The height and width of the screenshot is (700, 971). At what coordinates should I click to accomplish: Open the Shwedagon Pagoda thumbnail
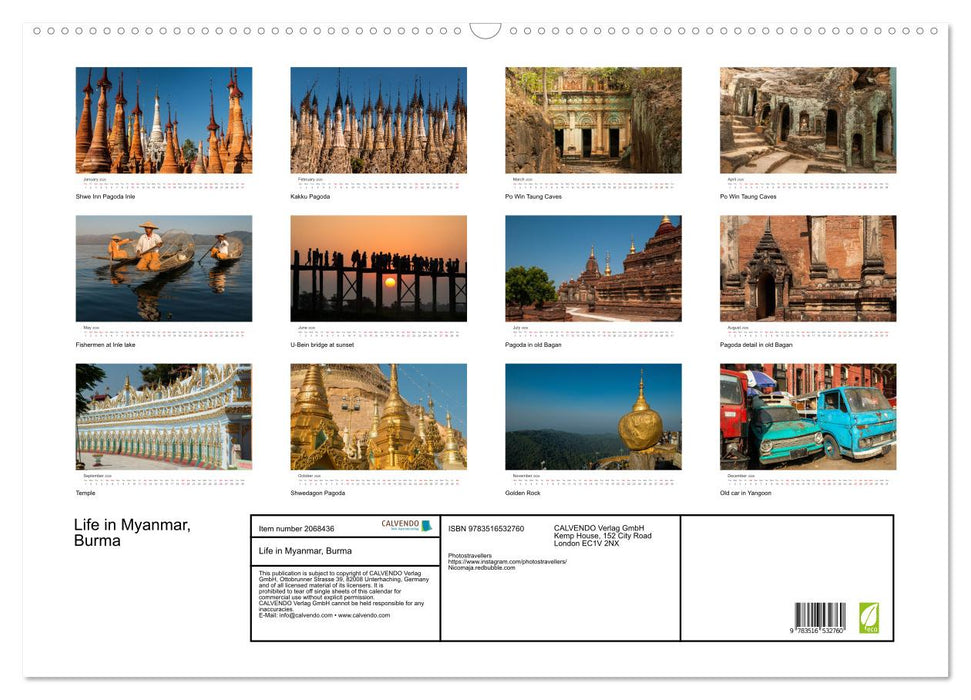[x=378, y=417]
